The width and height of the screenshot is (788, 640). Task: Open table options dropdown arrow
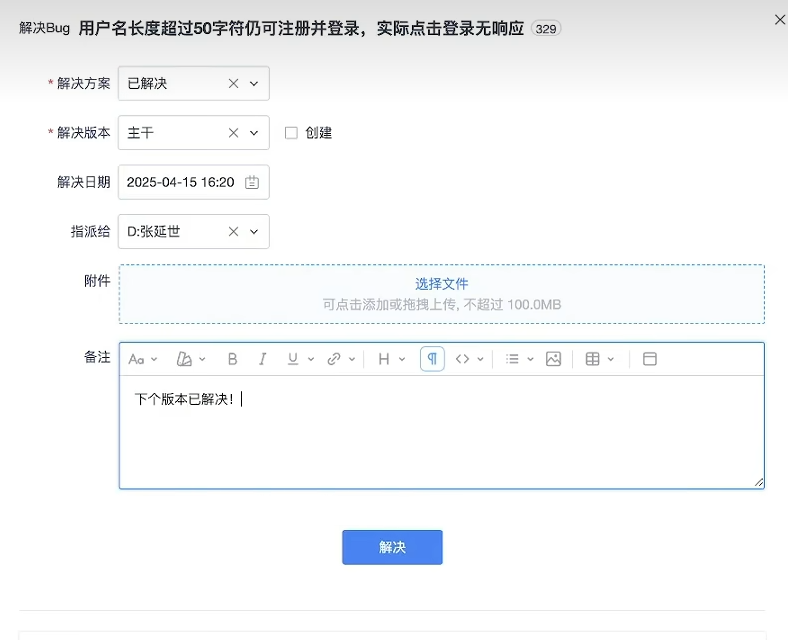(611, 359)
